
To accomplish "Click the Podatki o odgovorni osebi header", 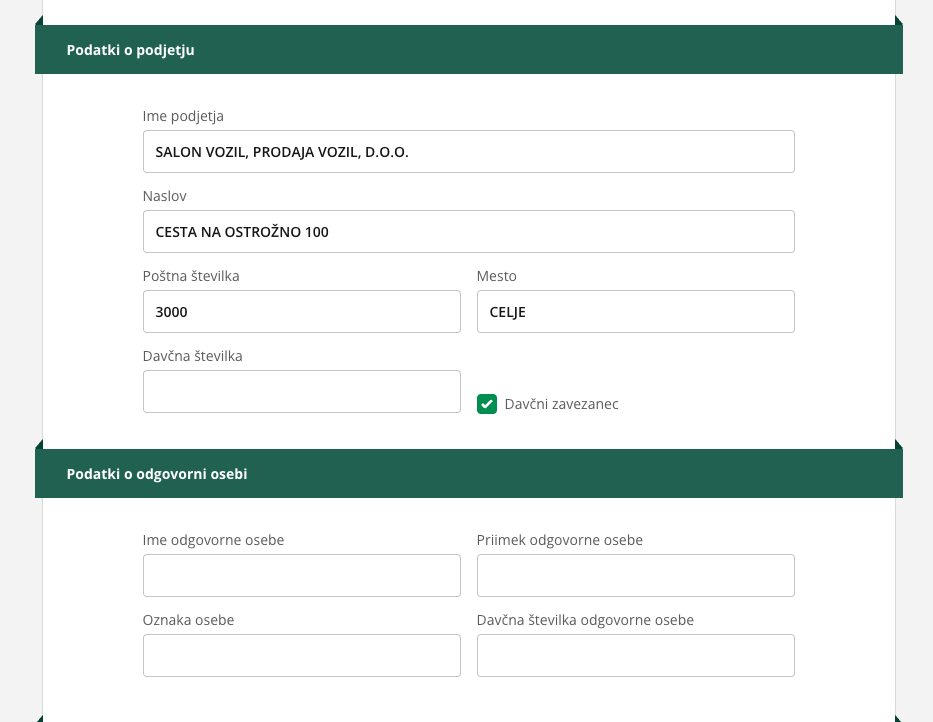I will [157, 474].
